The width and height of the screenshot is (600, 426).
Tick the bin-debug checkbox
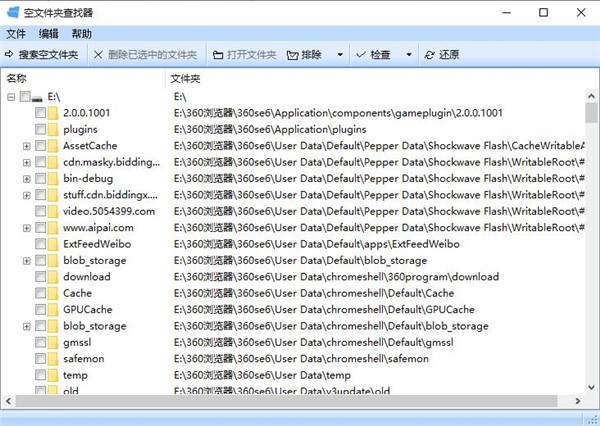(40, 179)
